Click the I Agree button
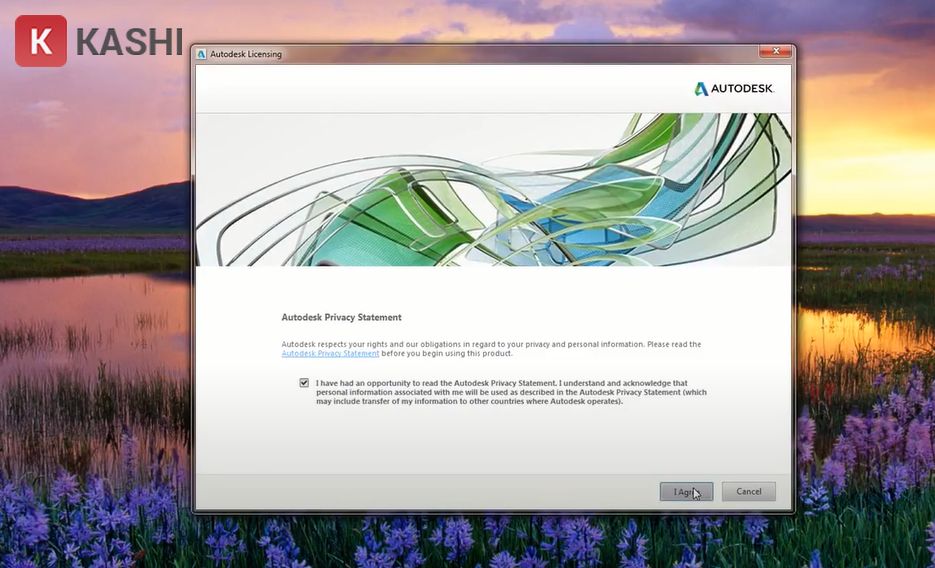The height and width of the screenshot is (568, 935). point(686,492)
